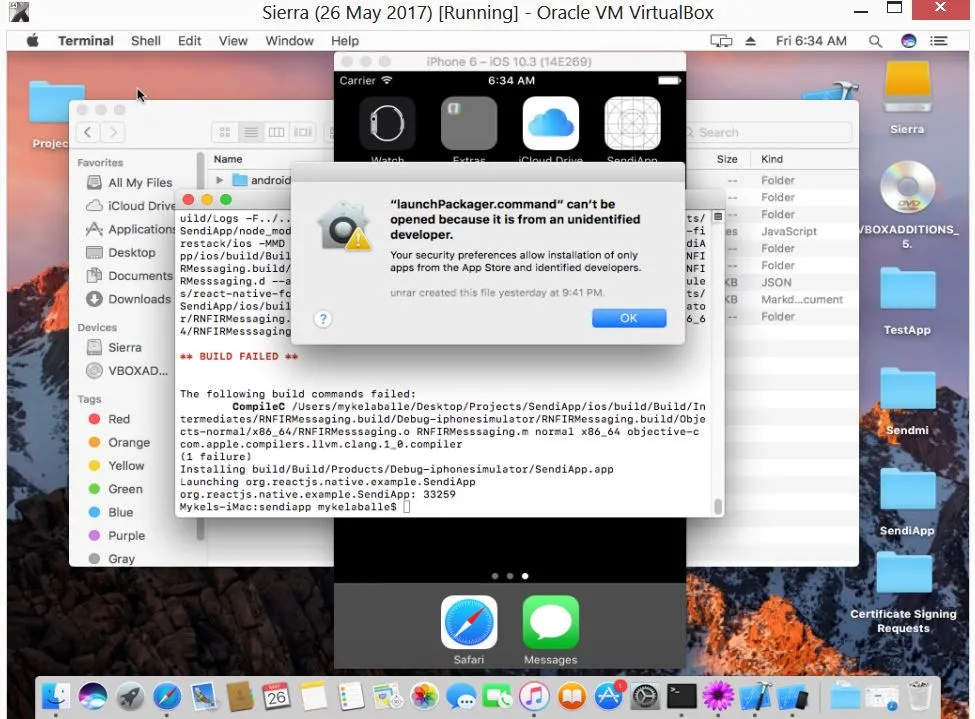
Task: Select Documents in Finder sidebar
Action: (x=130, y=276)
